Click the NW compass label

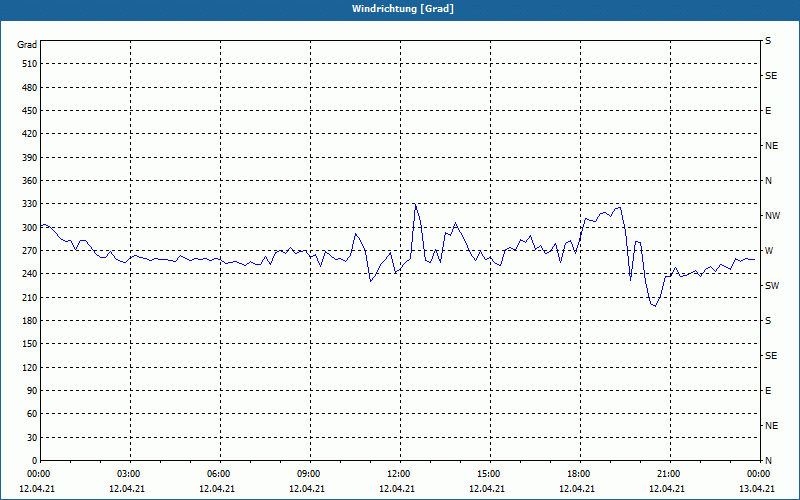coord(772,216)
